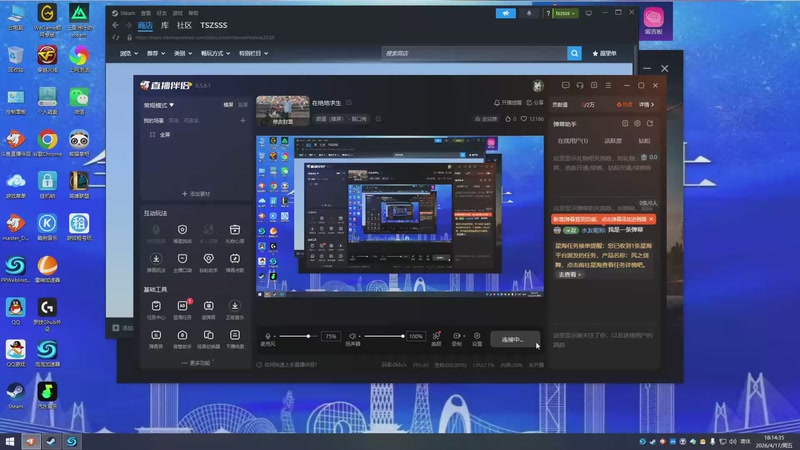
Task: Open Steam from the taskbar
Action: 51,441
